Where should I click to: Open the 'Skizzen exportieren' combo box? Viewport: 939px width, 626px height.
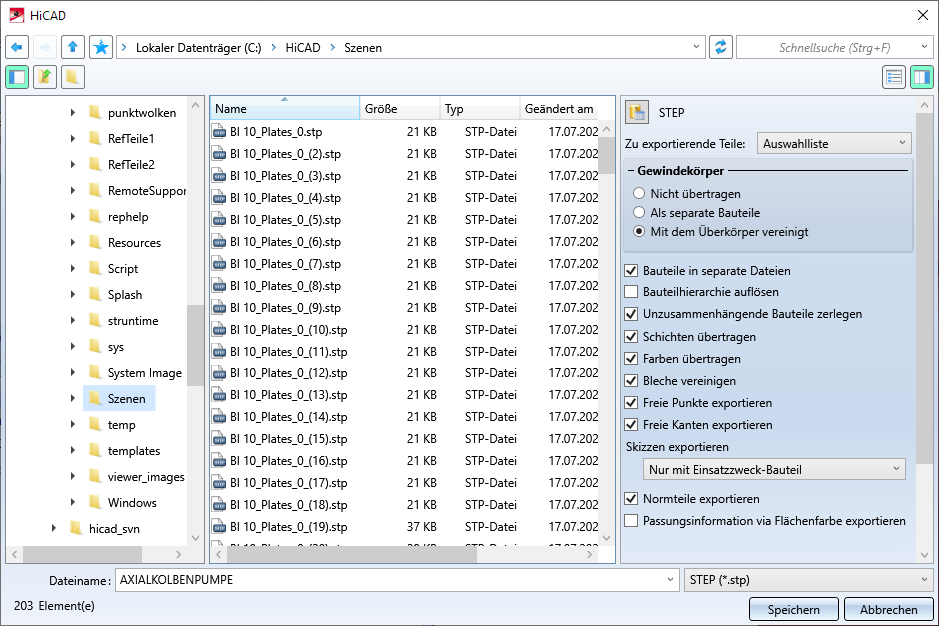click(774, 470)
